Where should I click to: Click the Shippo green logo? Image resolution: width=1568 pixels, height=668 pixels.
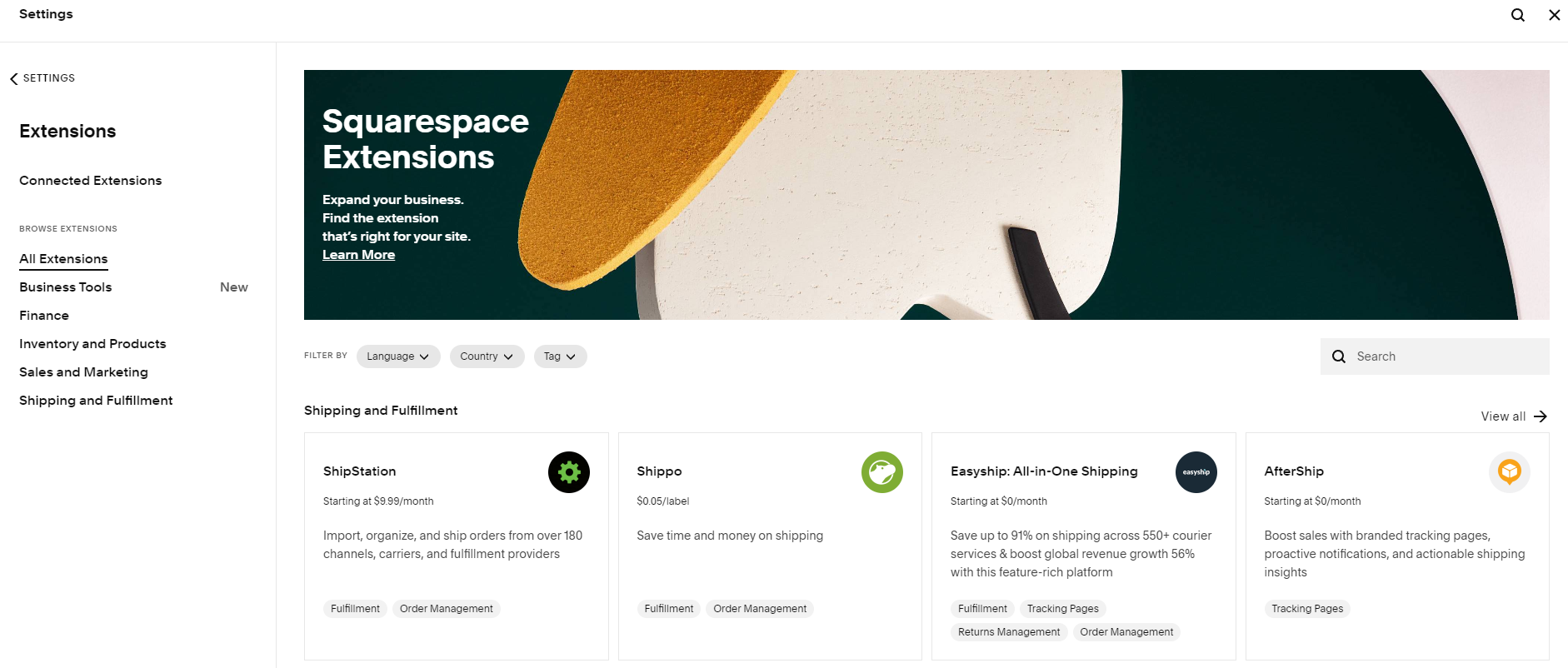tap(882, 472)
